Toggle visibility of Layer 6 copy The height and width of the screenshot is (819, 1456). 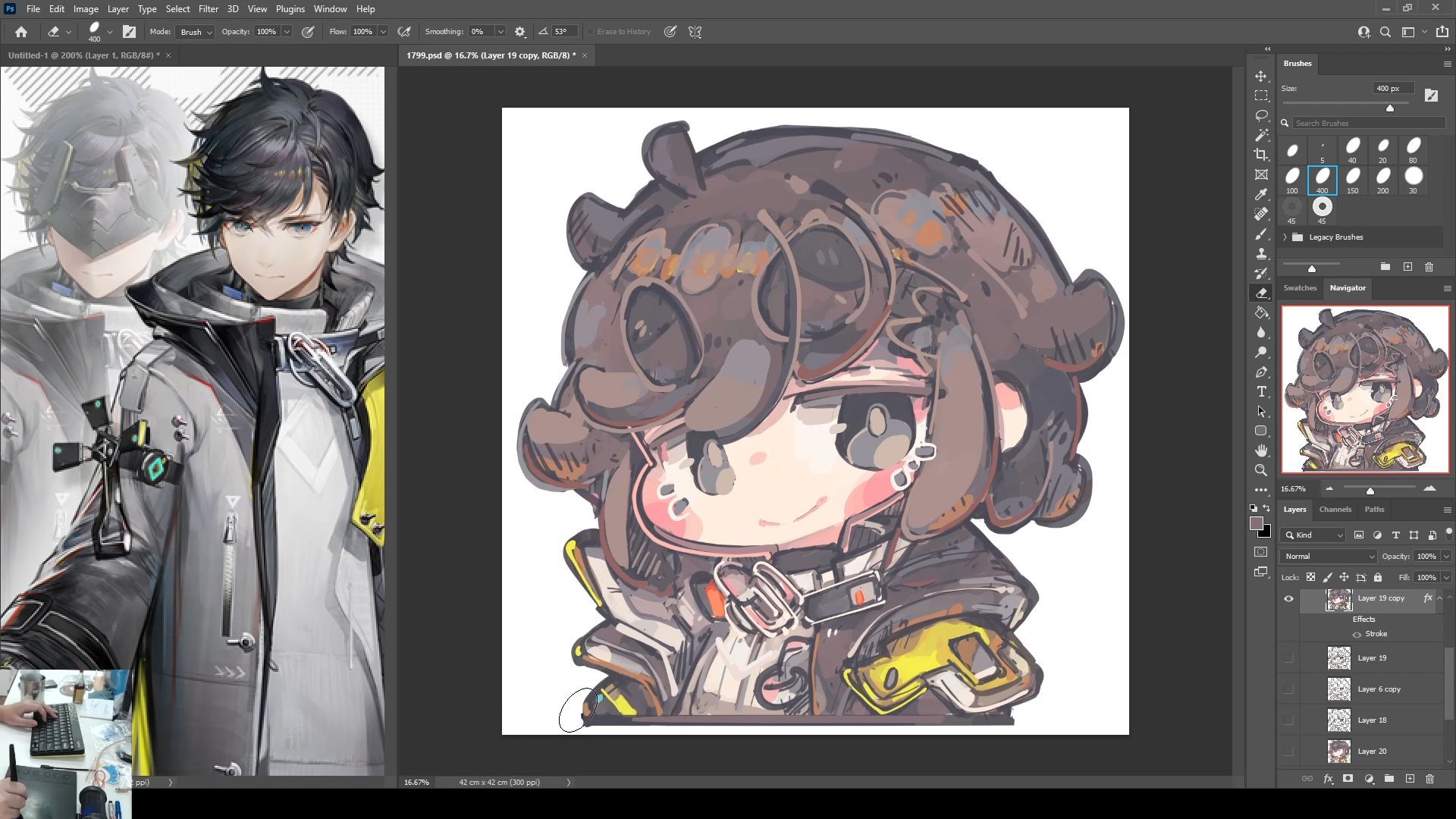1288,689
